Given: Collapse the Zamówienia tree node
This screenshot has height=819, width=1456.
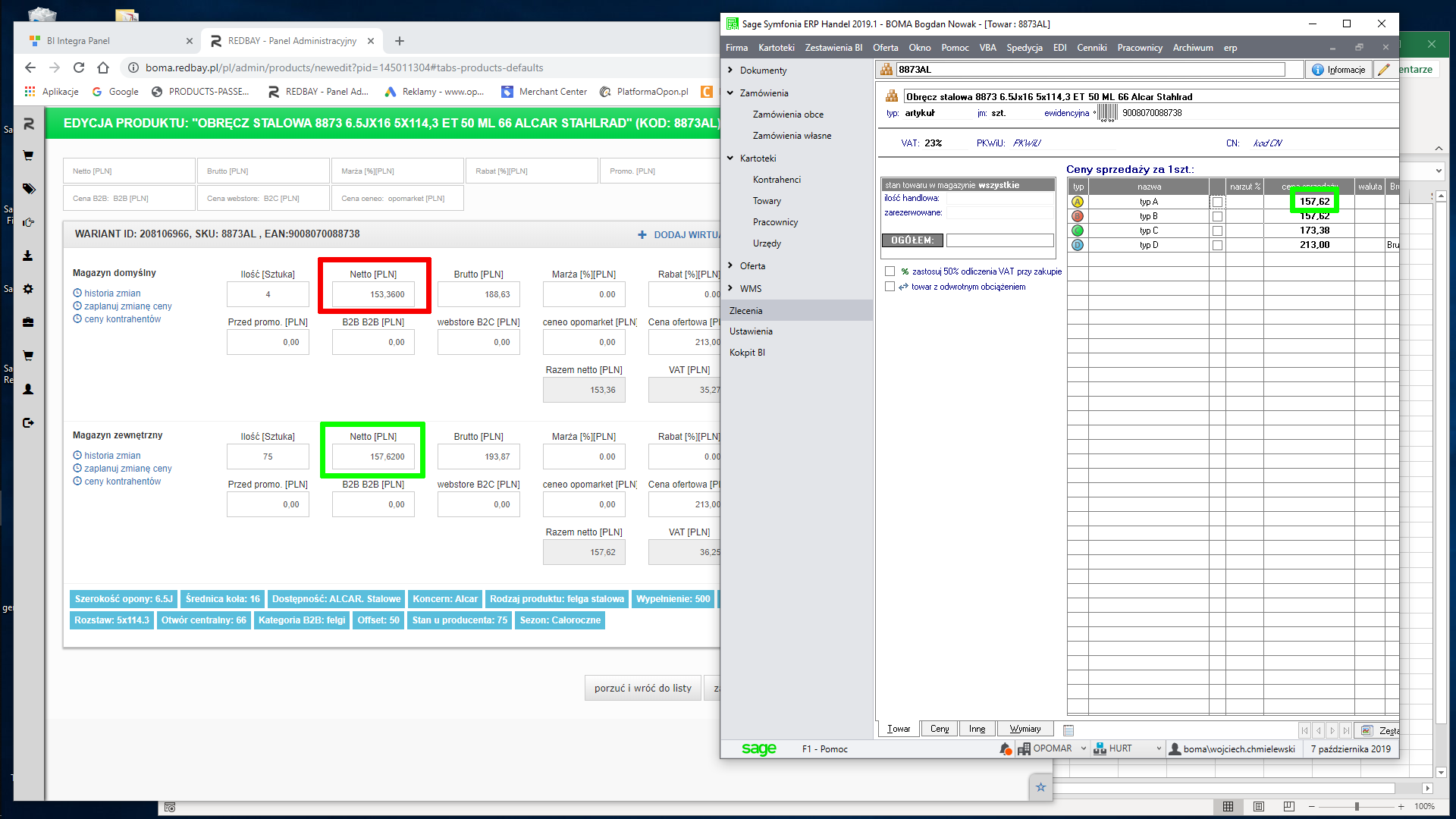Looking at the screenshot, I should tap(730, 93).
